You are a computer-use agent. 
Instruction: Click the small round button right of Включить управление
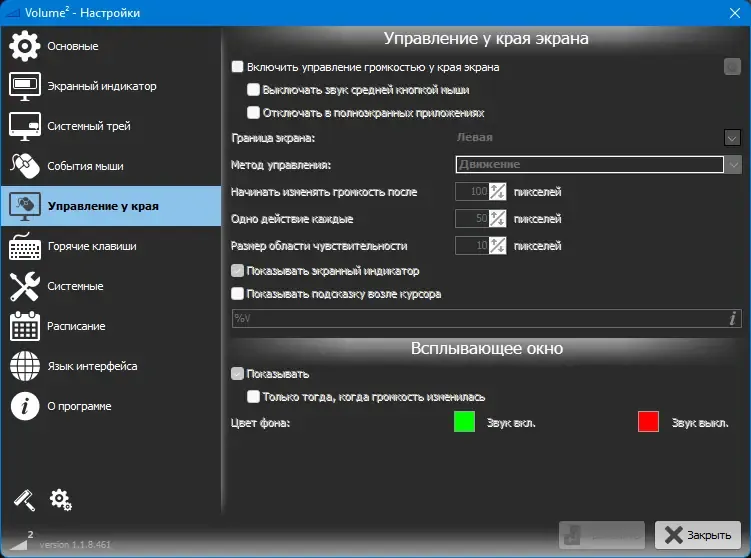point(732,67)
